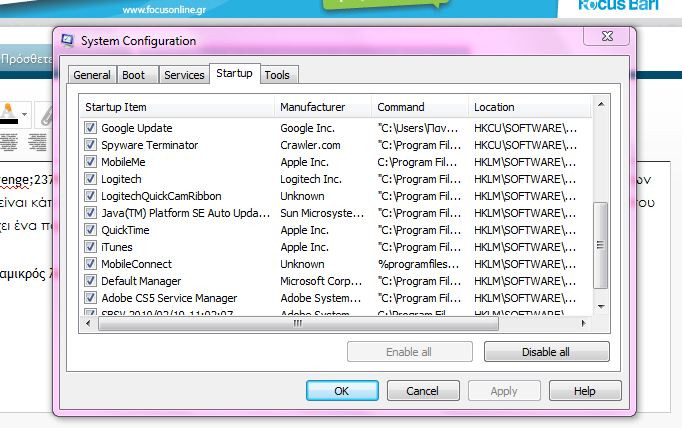Sort by Command column header
Screen dimensions: 682x428
[420, 107]
